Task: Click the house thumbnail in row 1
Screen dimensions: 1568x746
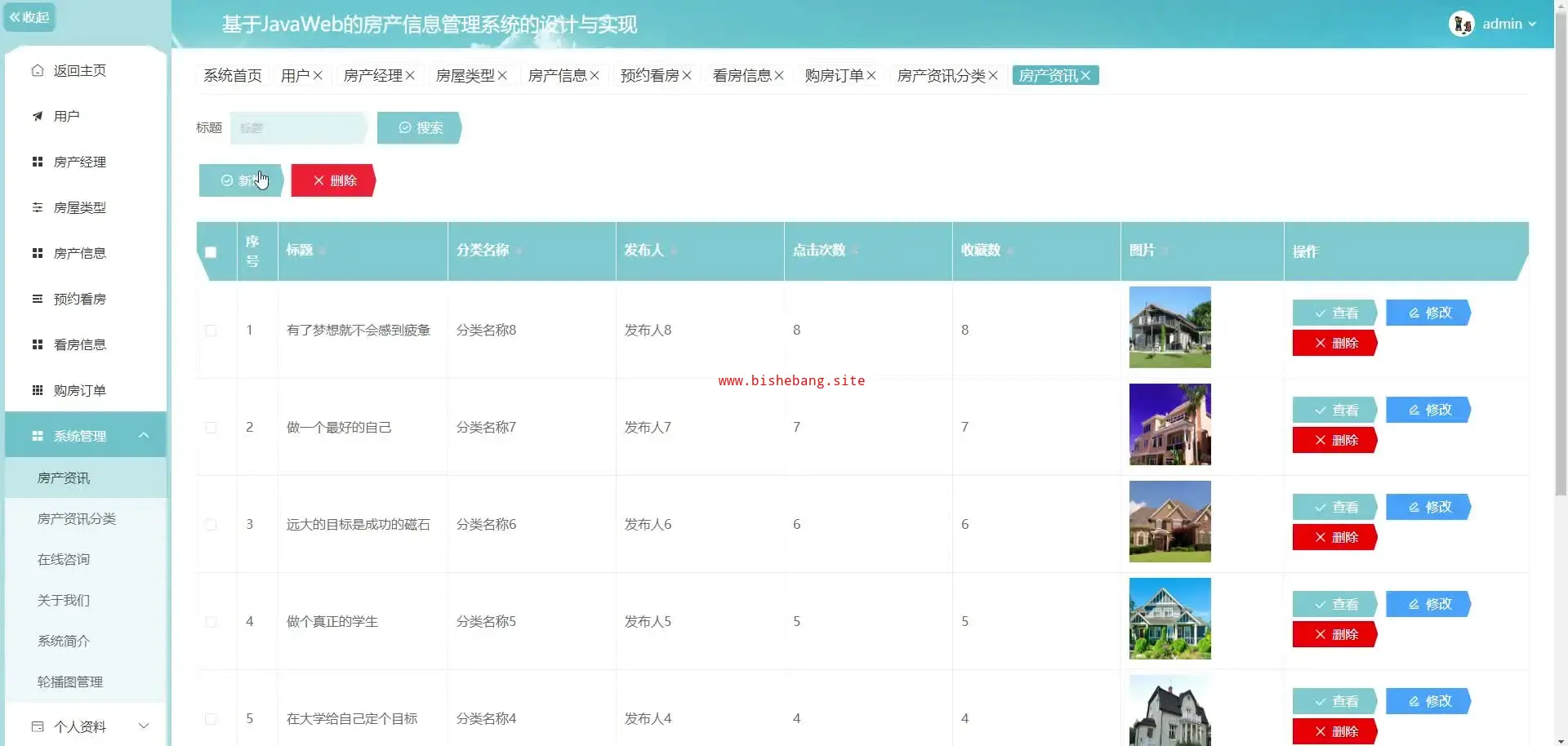Action: [1169, 327]
